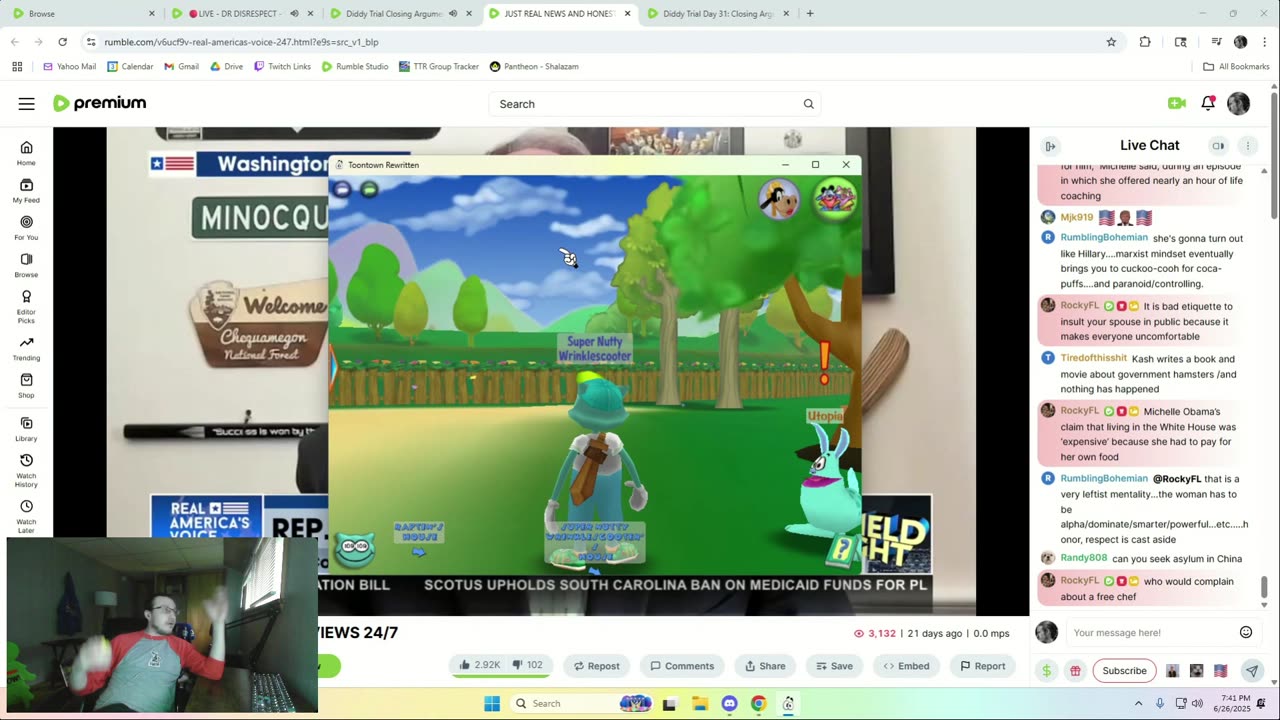This screenshot has width=1280, height=720.
Task: Open Windows Start menu
Action: click(x=492, y=704)
